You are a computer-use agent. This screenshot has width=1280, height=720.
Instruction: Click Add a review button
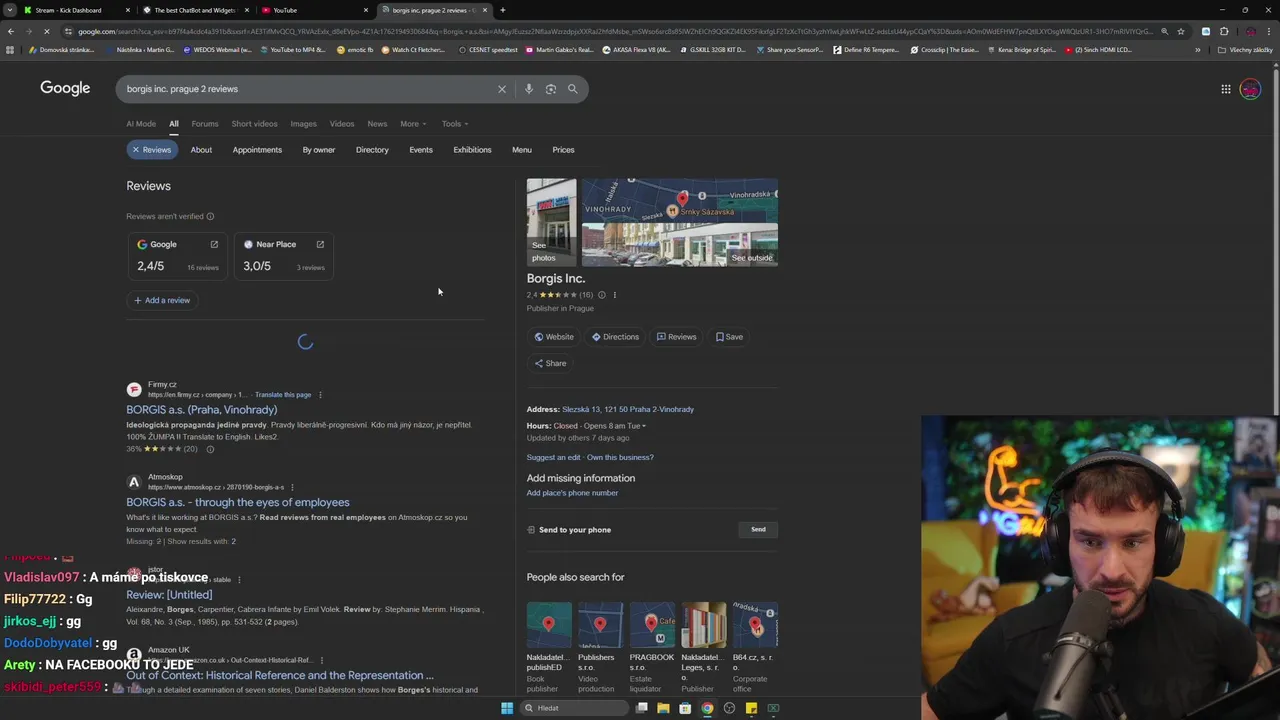162,300
